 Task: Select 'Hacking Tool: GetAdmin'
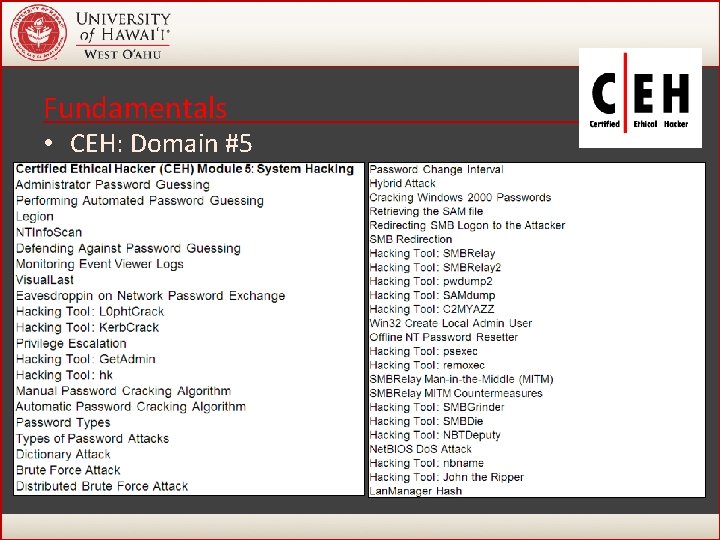click(85, 359)
